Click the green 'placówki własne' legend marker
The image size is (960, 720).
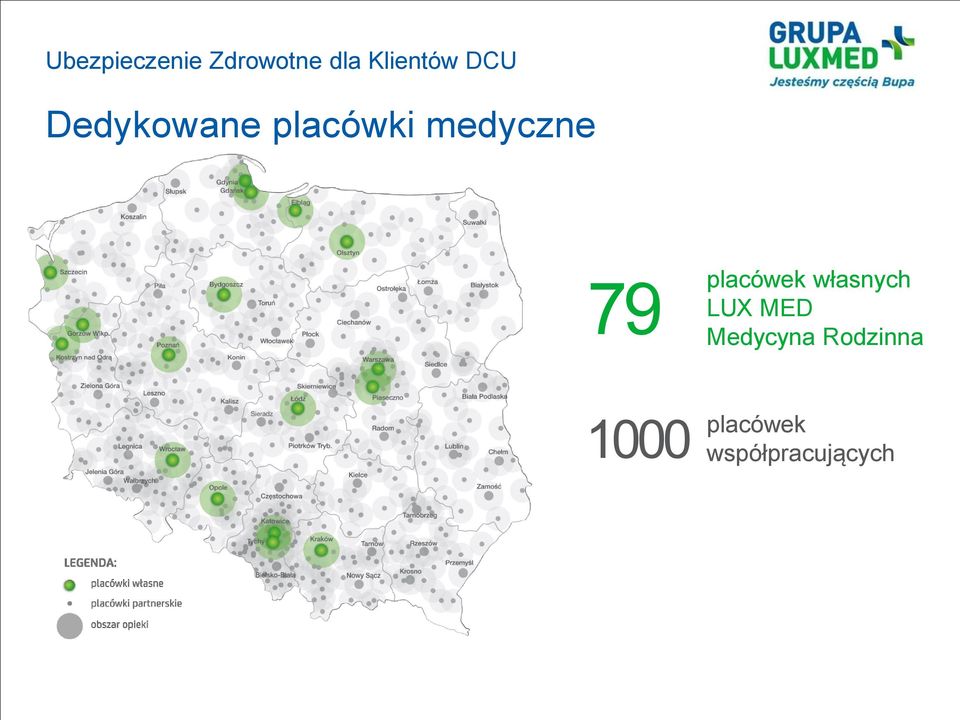pos(70,585)
